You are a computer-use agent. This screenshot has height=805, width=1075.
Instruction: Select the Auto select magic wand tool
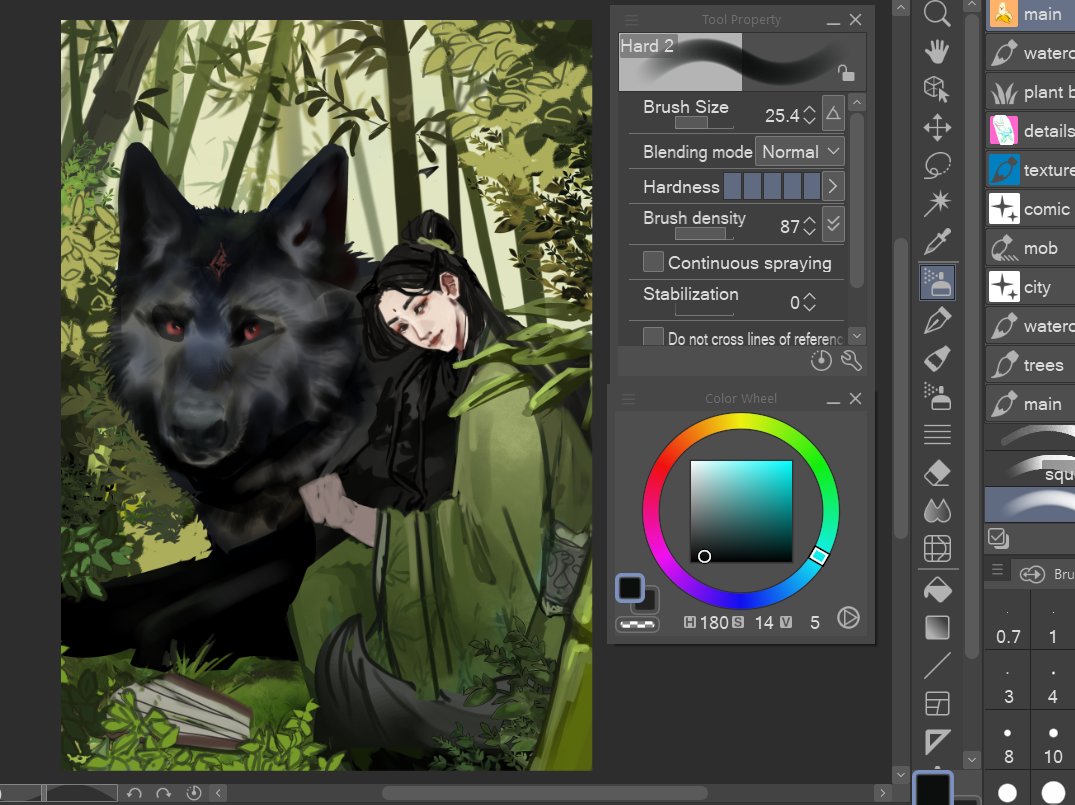tap(937, 203)
